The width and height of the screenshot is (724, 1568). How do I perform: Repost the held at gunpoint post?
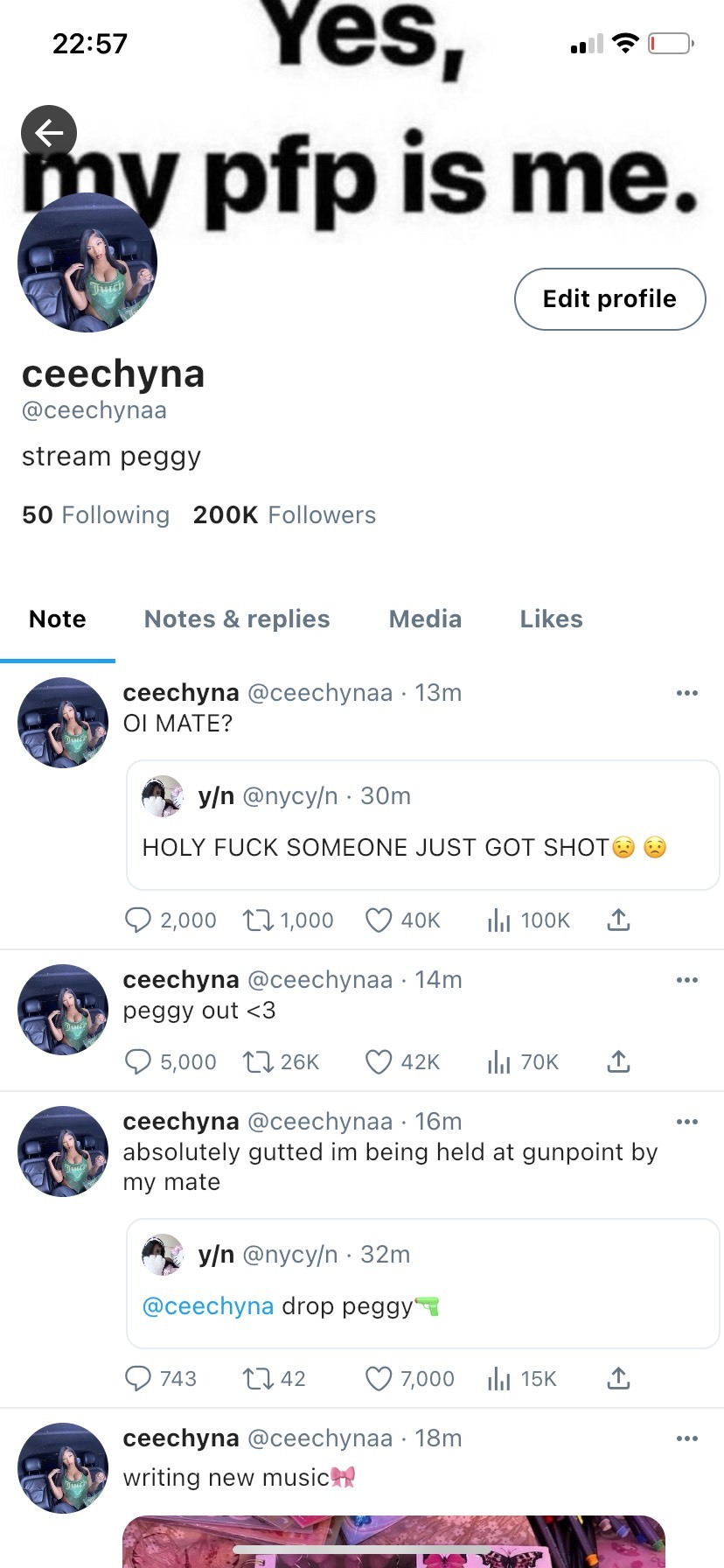pos(258,1378)
